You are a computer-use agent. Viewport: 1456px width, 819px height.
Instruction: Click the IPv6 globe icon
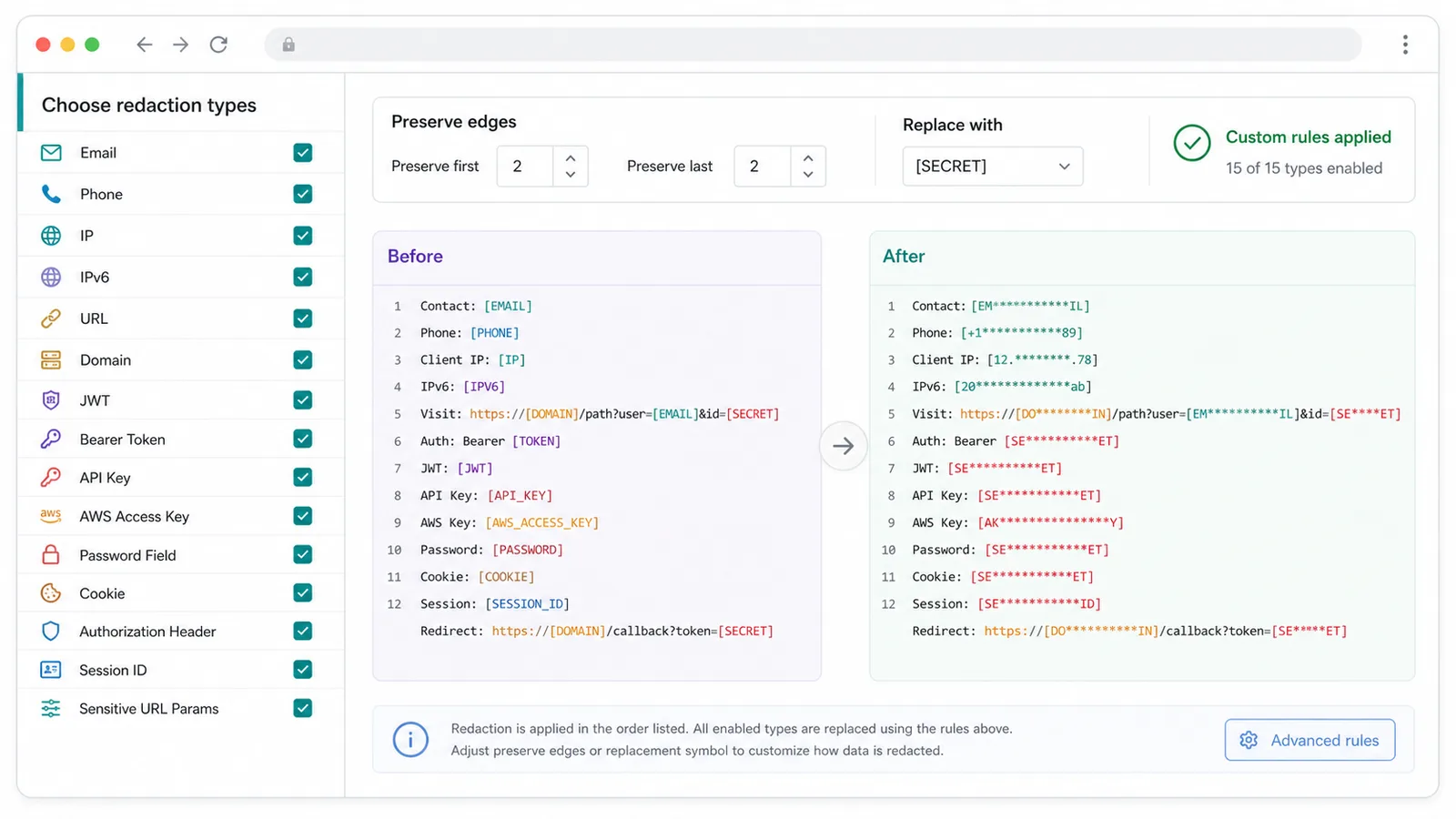tap(51, 277)
